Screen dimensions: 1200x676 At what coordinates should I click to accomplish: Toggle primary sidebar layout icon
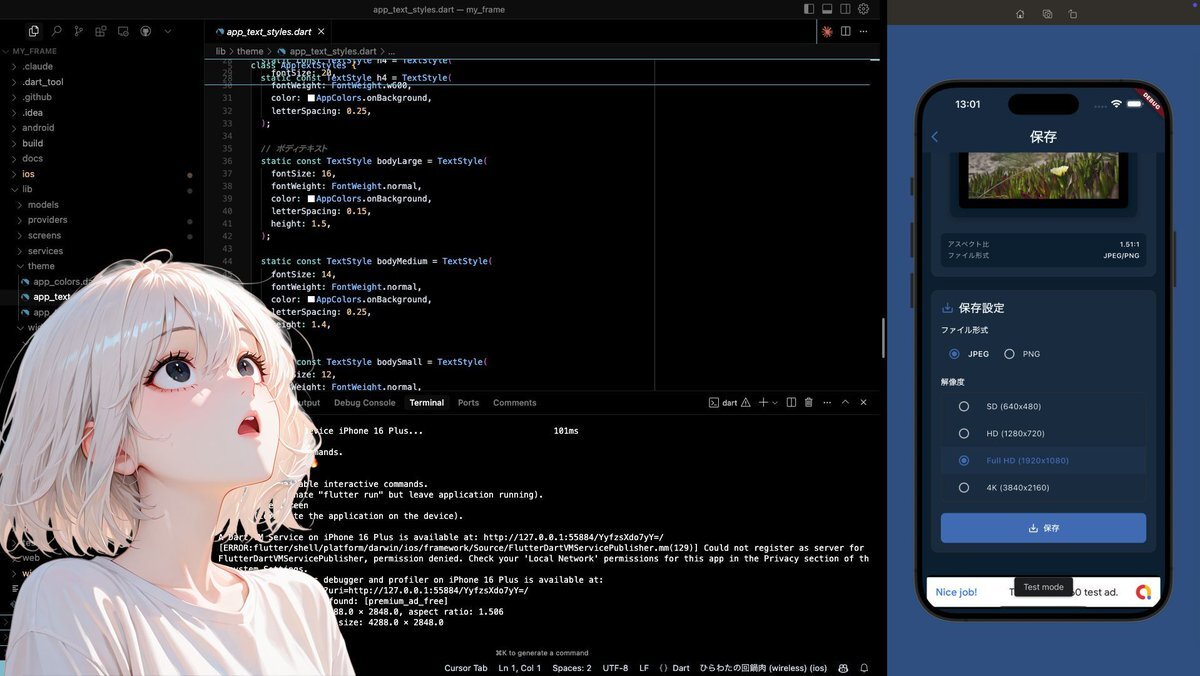pyautogui.click(x=809, y=9)
